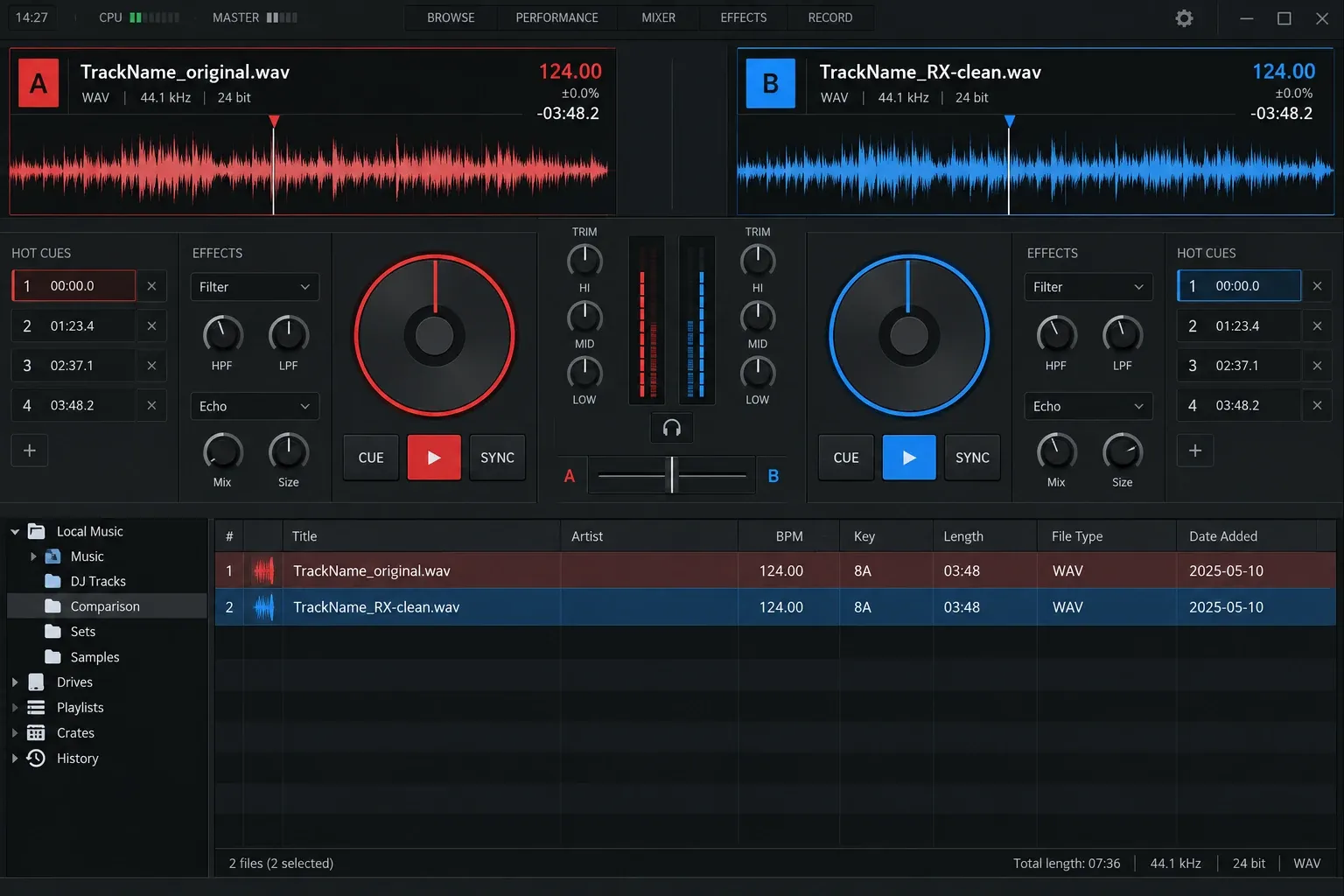Toggle SYNC on Deck B

(972, 458)
